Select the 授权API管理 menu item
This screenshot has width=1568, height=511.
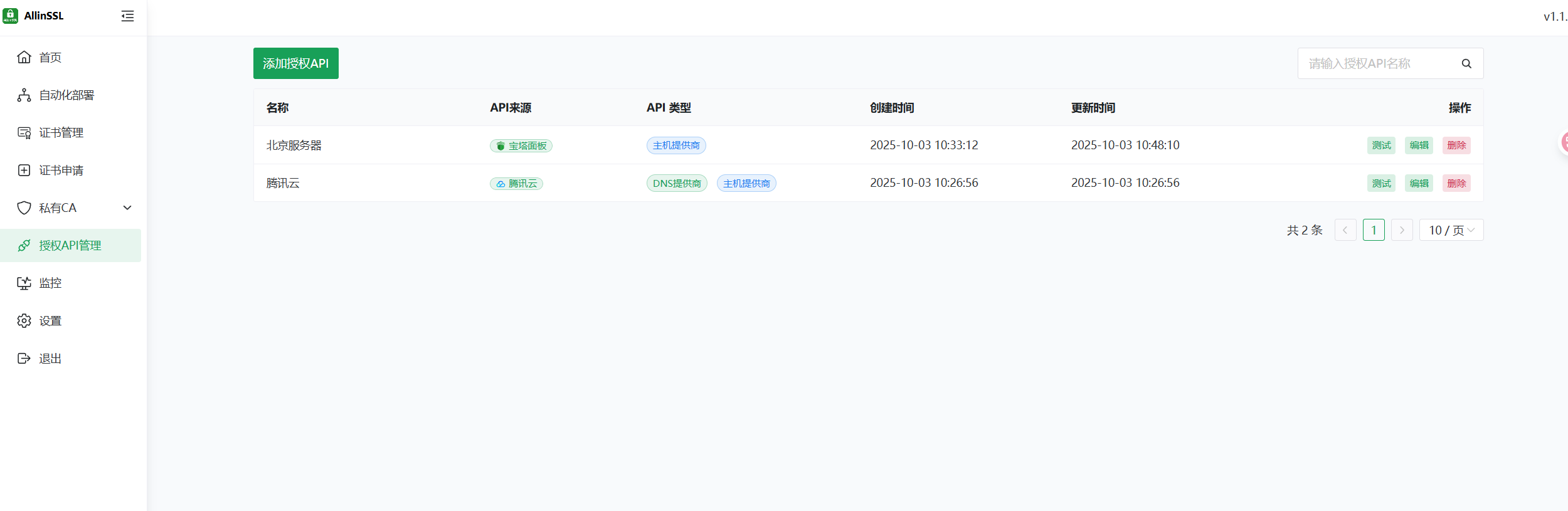[70, 246]
